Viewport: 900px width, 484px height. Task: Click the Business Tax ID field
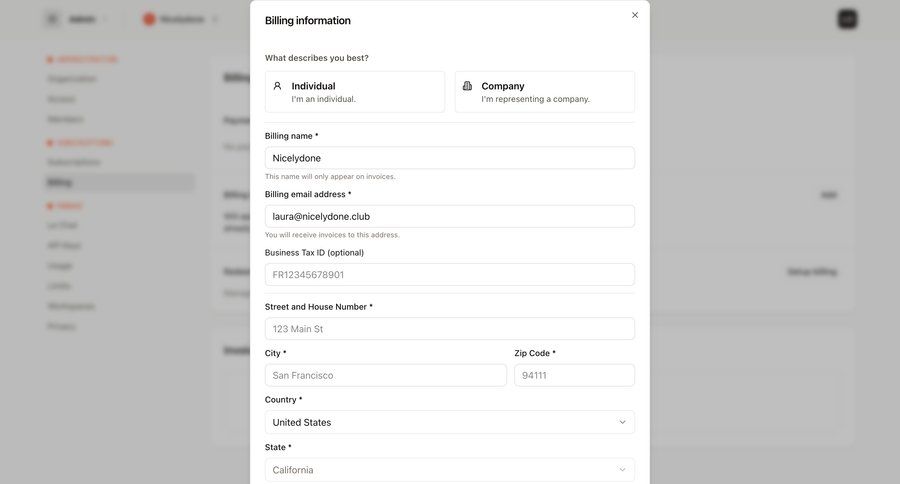pos(449,275)
